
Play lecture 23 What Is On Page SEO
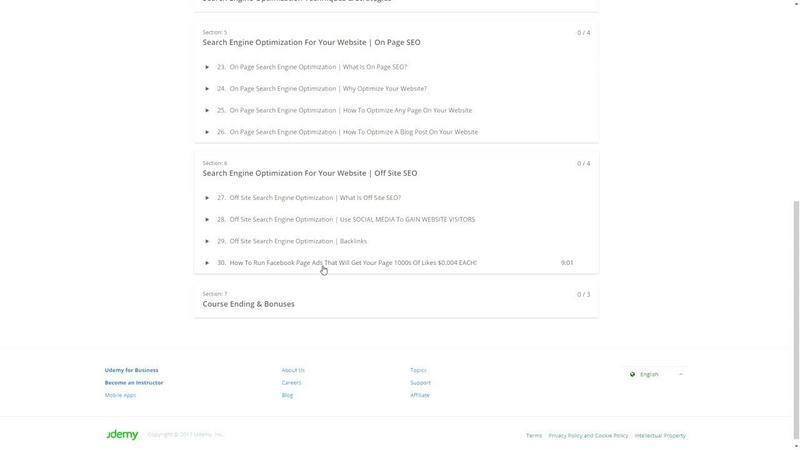[207, 67]
